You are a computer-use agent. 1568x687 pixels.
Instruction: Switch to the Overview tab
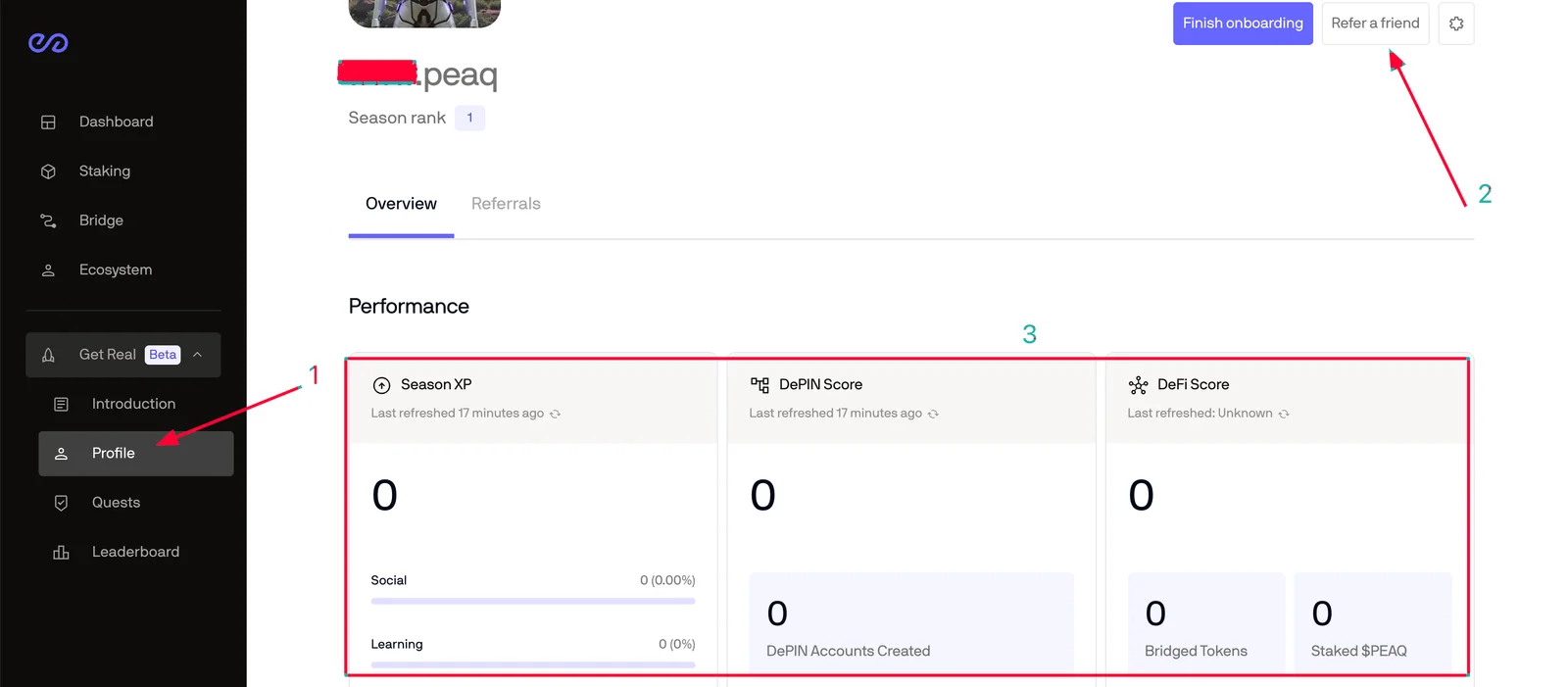(x=401, y=204)
